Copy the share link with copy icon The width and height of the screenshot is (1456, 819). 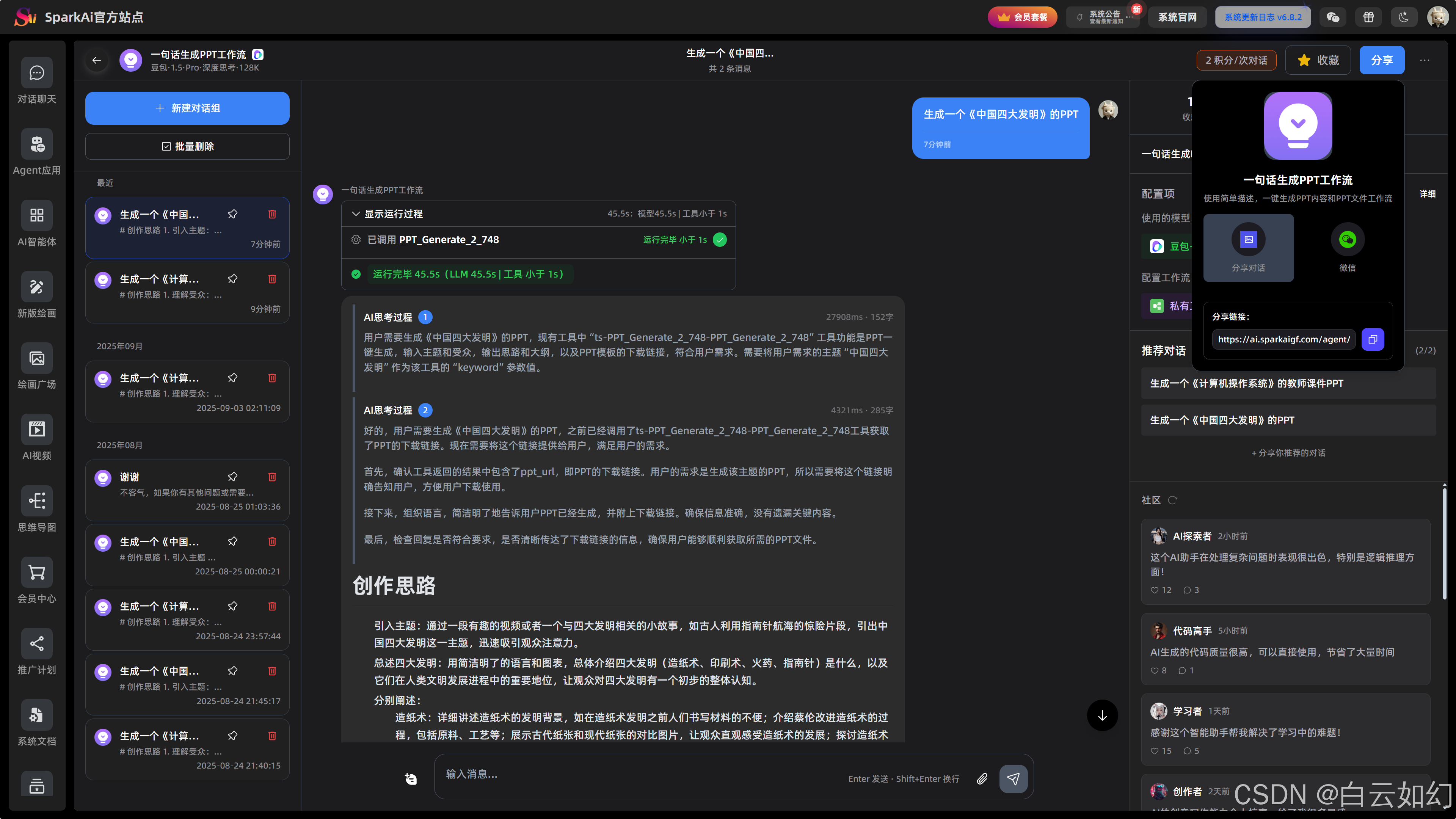(1372, 339)
